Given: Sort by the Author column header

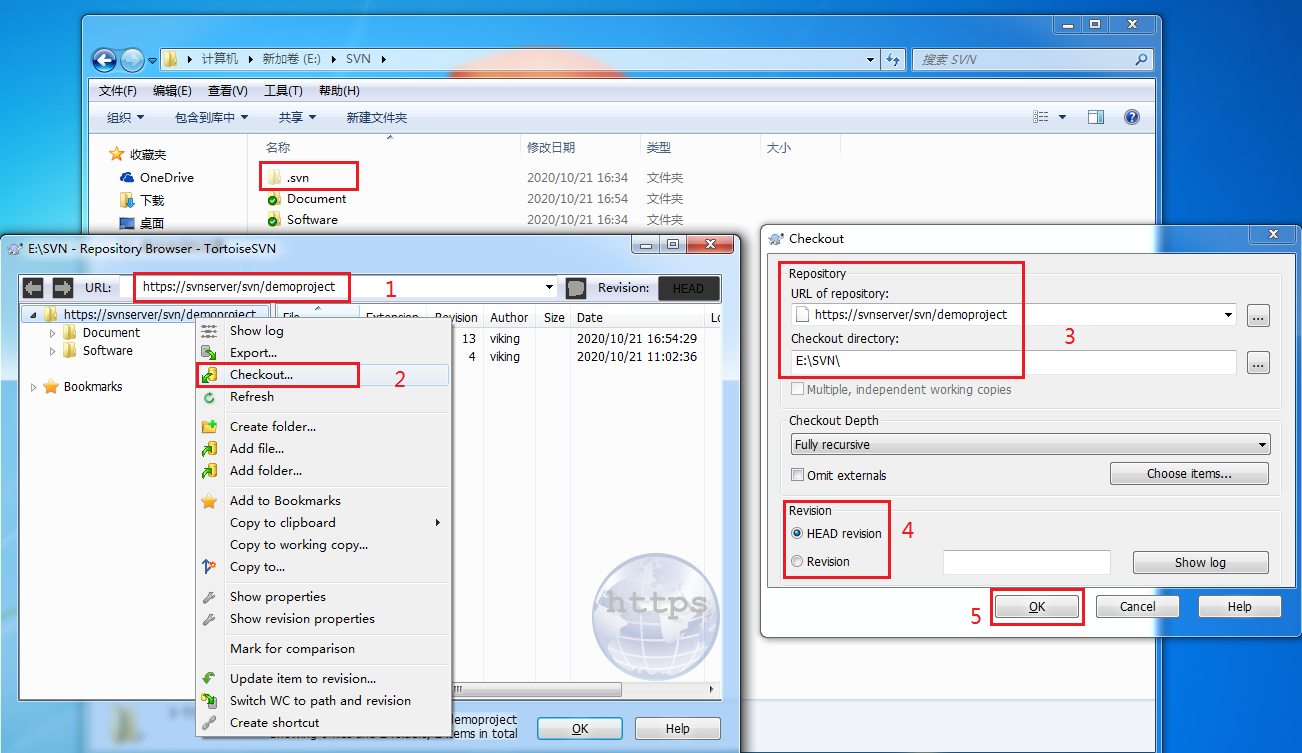Looking at the screenshot, I should point(511,318).
